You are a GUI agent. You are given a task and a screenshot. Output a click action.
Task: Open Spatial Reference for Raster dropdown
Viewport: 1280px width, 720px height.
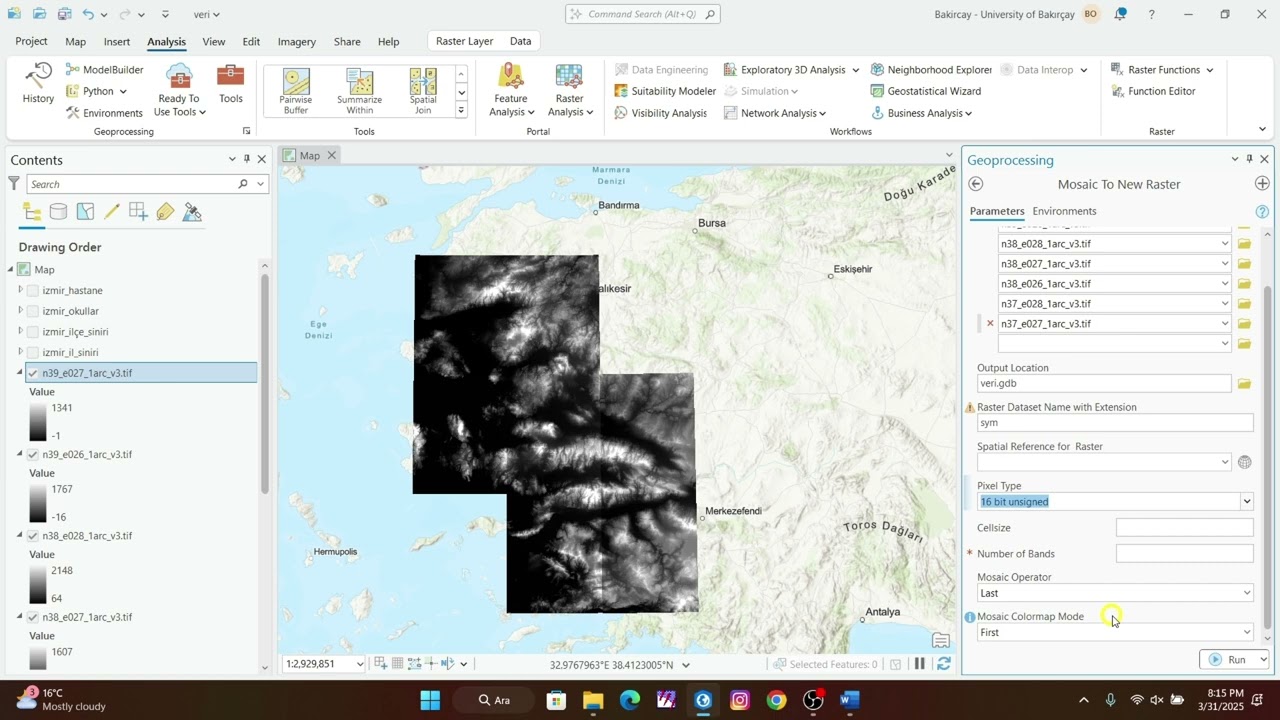tap(1225, 462)
